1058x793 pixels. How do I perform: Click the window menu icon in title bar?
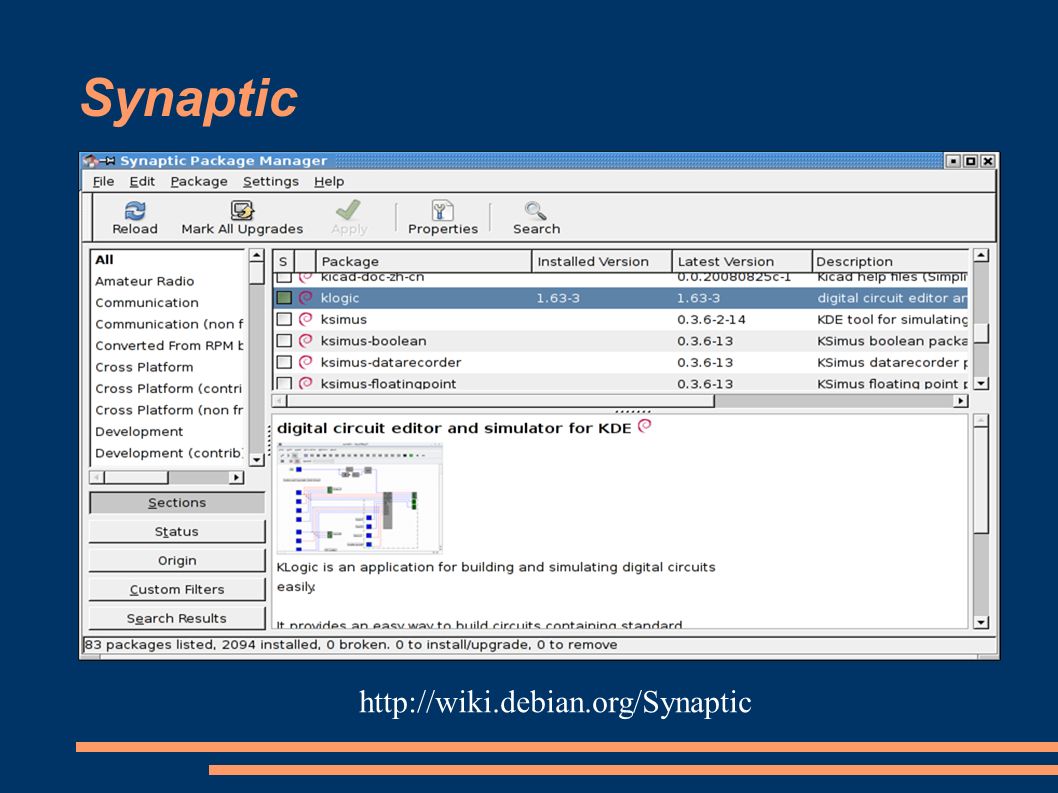tap(91, 161)
